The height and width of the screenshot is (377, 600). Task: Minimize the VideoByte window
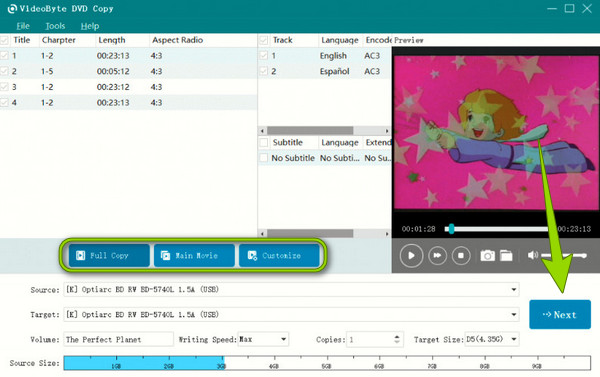tap(552, 8)
